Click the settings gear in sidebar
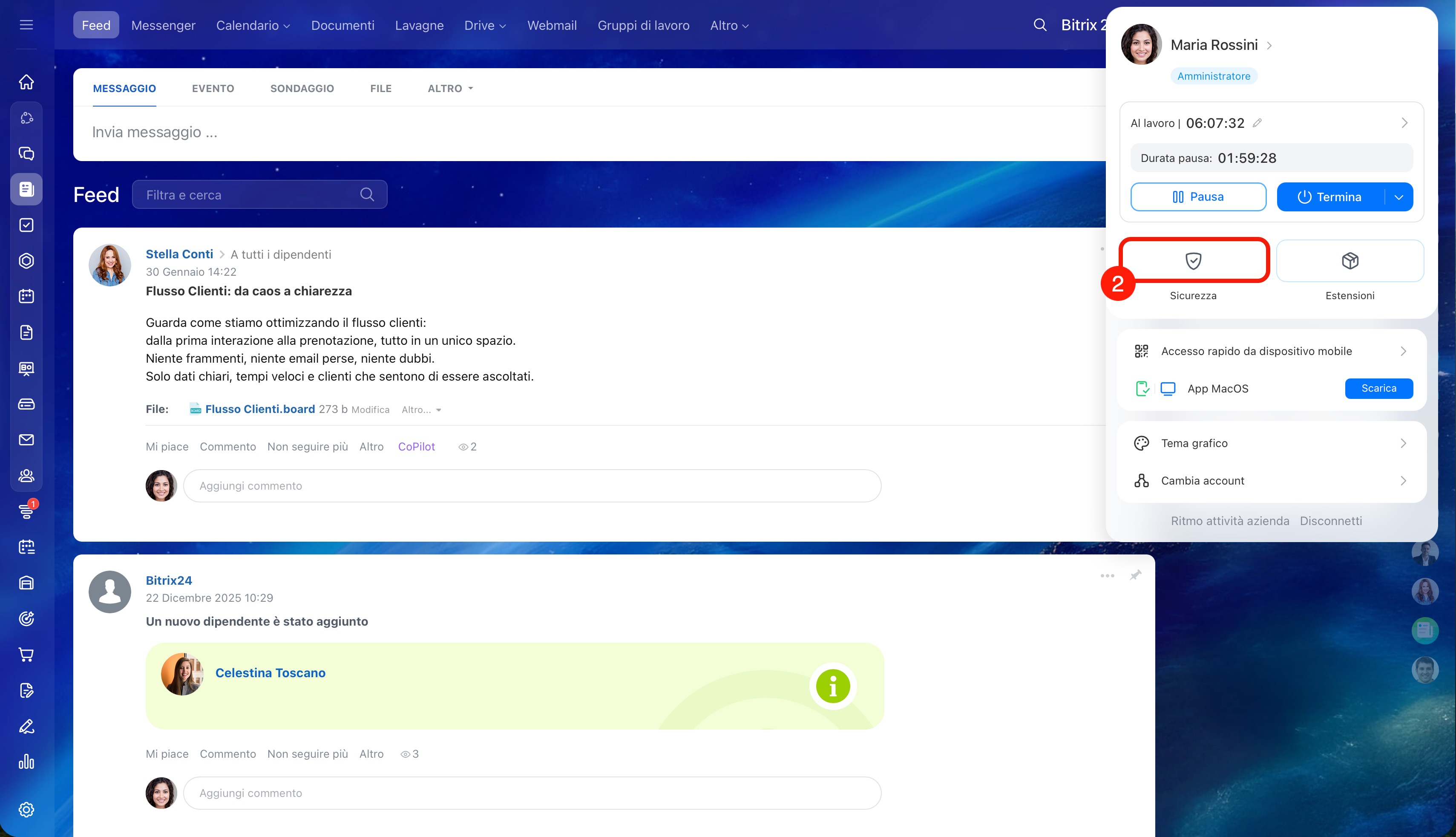This screenshot has height=837, width=1456. [x=26, y=809]
